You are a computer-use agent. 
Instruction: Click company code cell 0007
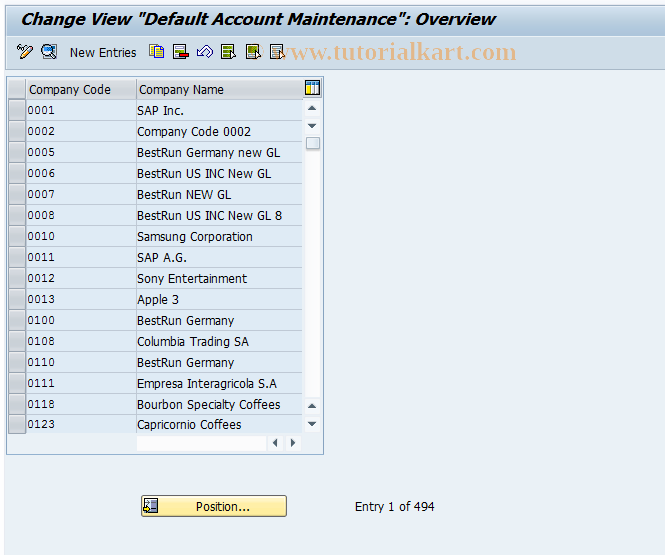tap(81, 194)
